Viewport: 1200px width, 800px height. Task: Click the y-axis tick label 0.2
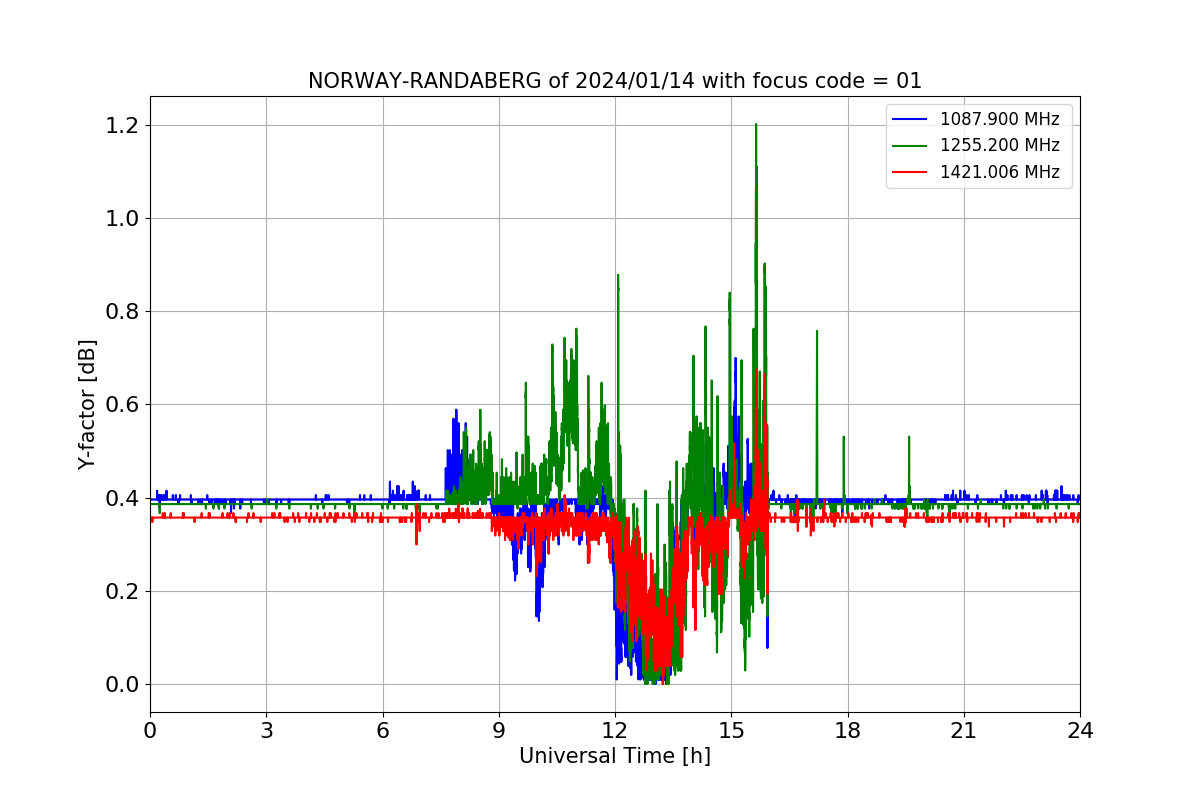[x=122, y=592]
